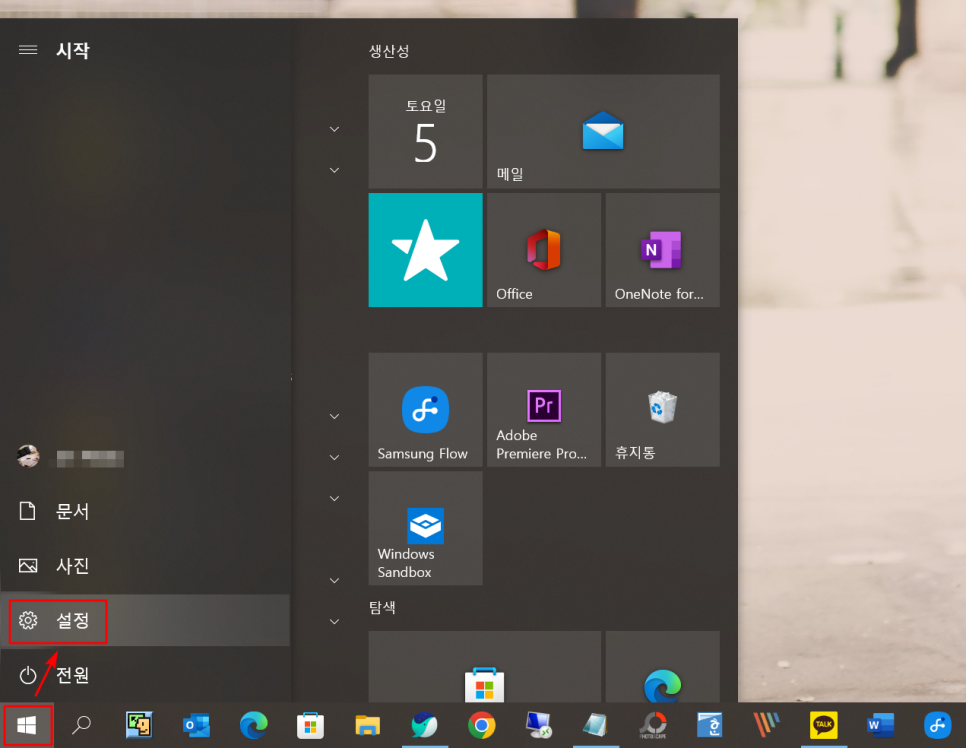The width and height of the screenshot is (966, 748).
Task: Open Google Chrome from the taskbar
Action: 481,725
